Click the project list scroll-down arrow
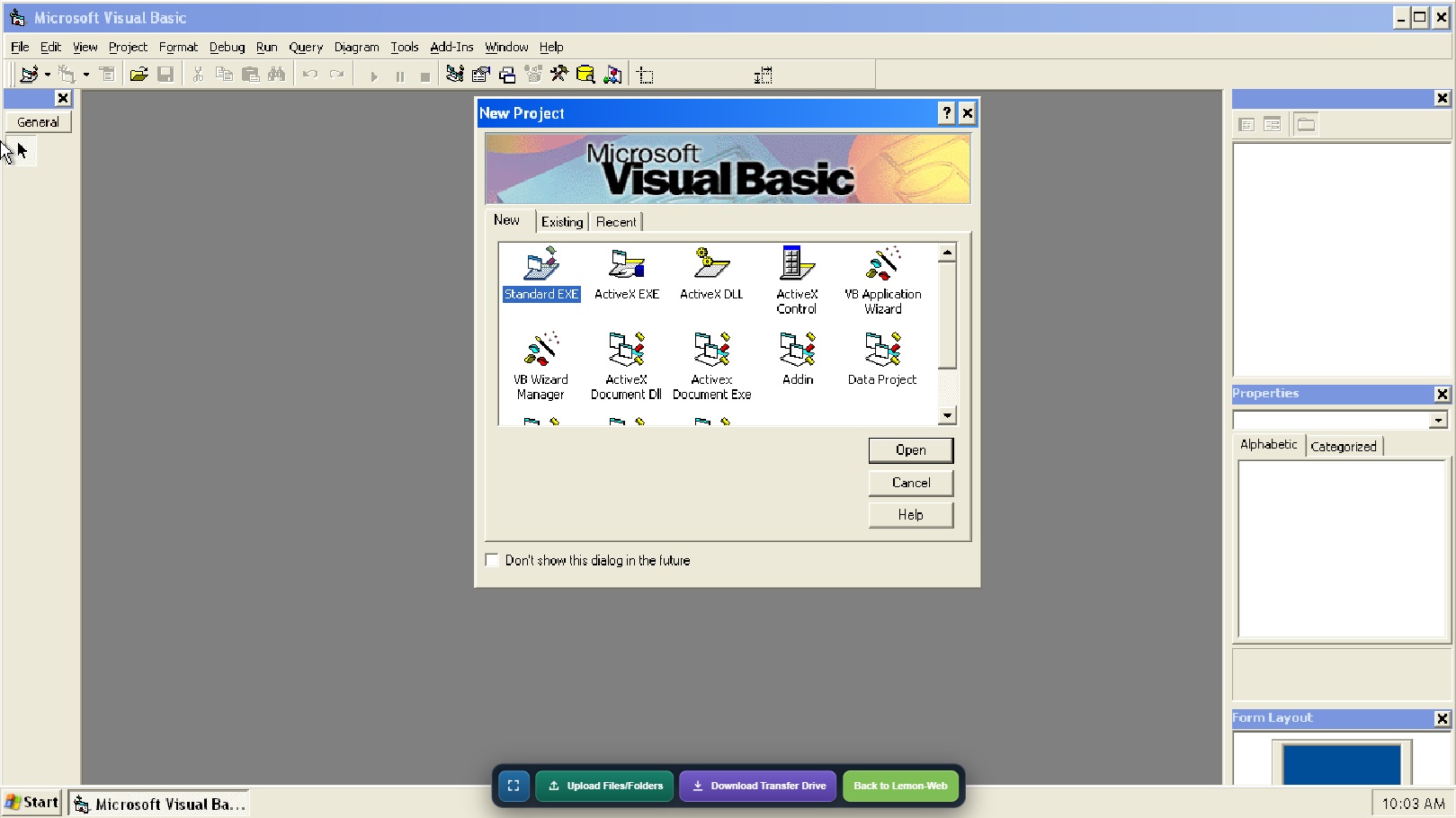 coord(947,415)
